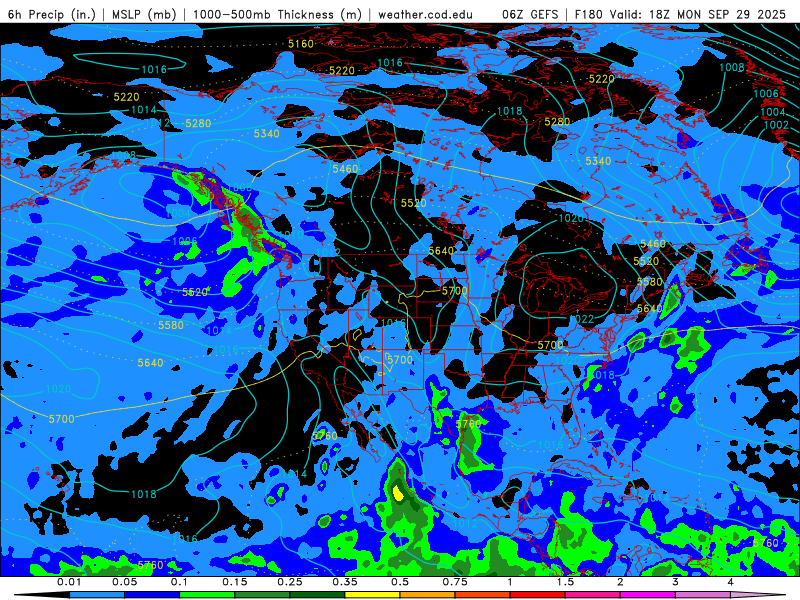Click the 0.05 legend value
This screenshot has width=800, height=600.
coord(124,582)
